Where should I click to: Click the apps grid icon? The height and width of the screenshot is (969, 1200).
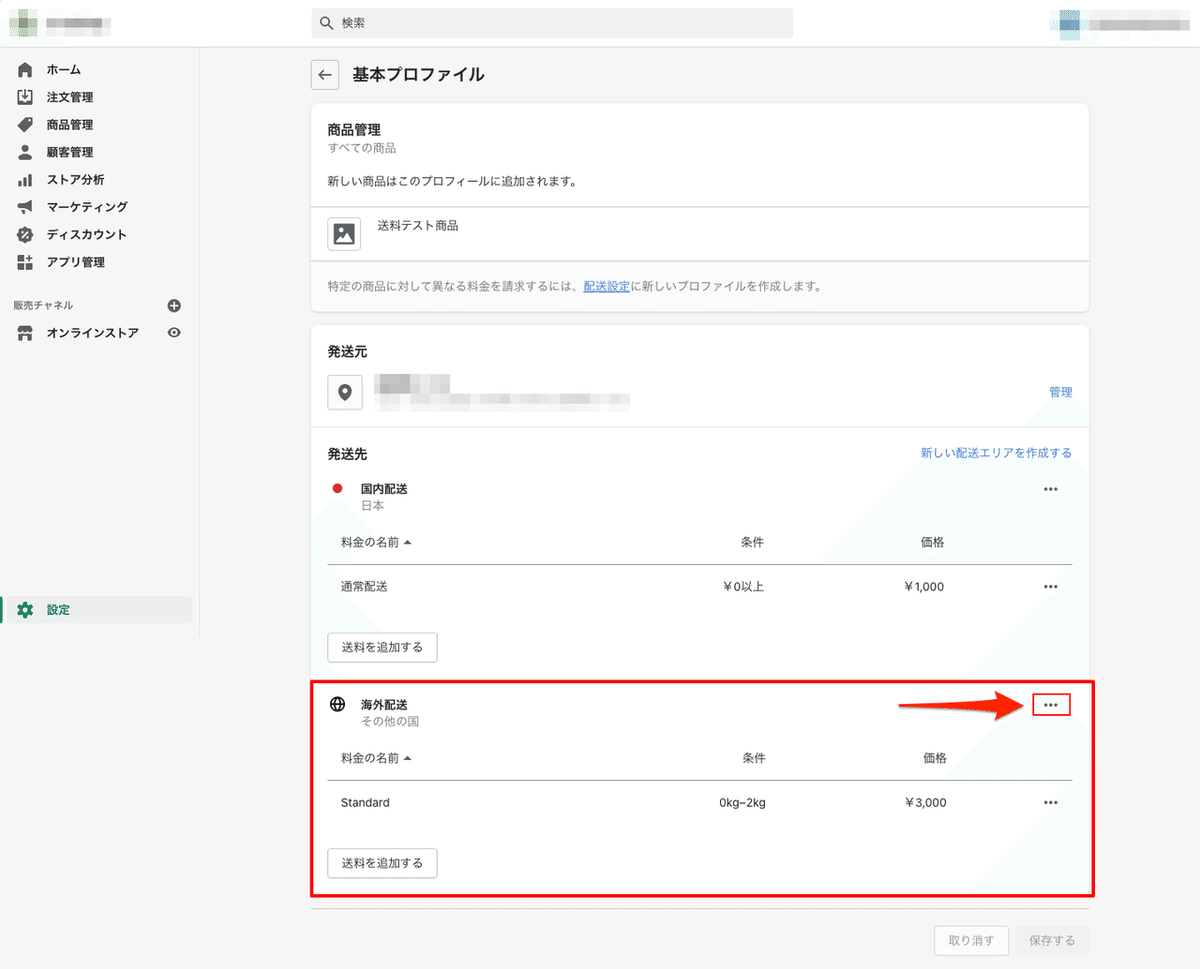coord(26,262)
